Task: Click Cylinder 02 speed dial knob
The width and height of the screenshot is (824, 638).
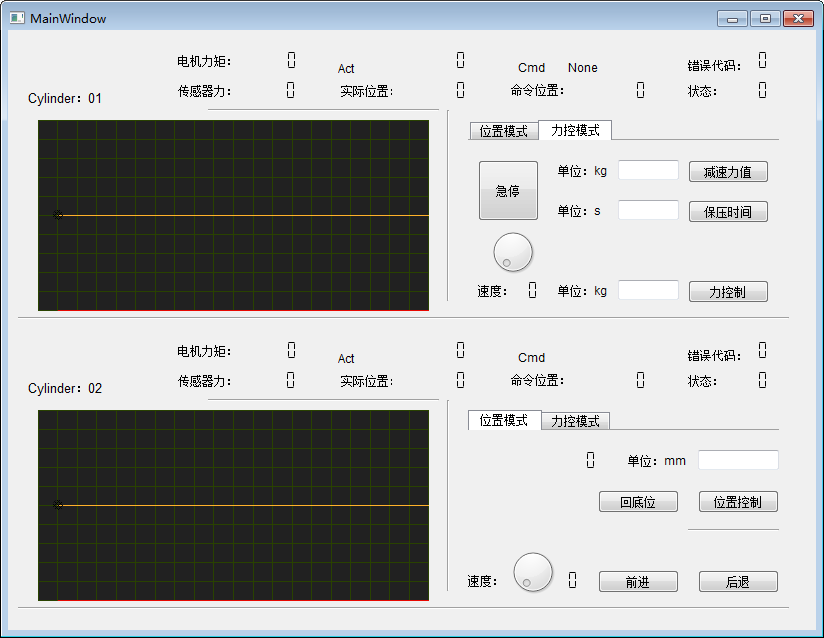Action: tap(533, 572)
